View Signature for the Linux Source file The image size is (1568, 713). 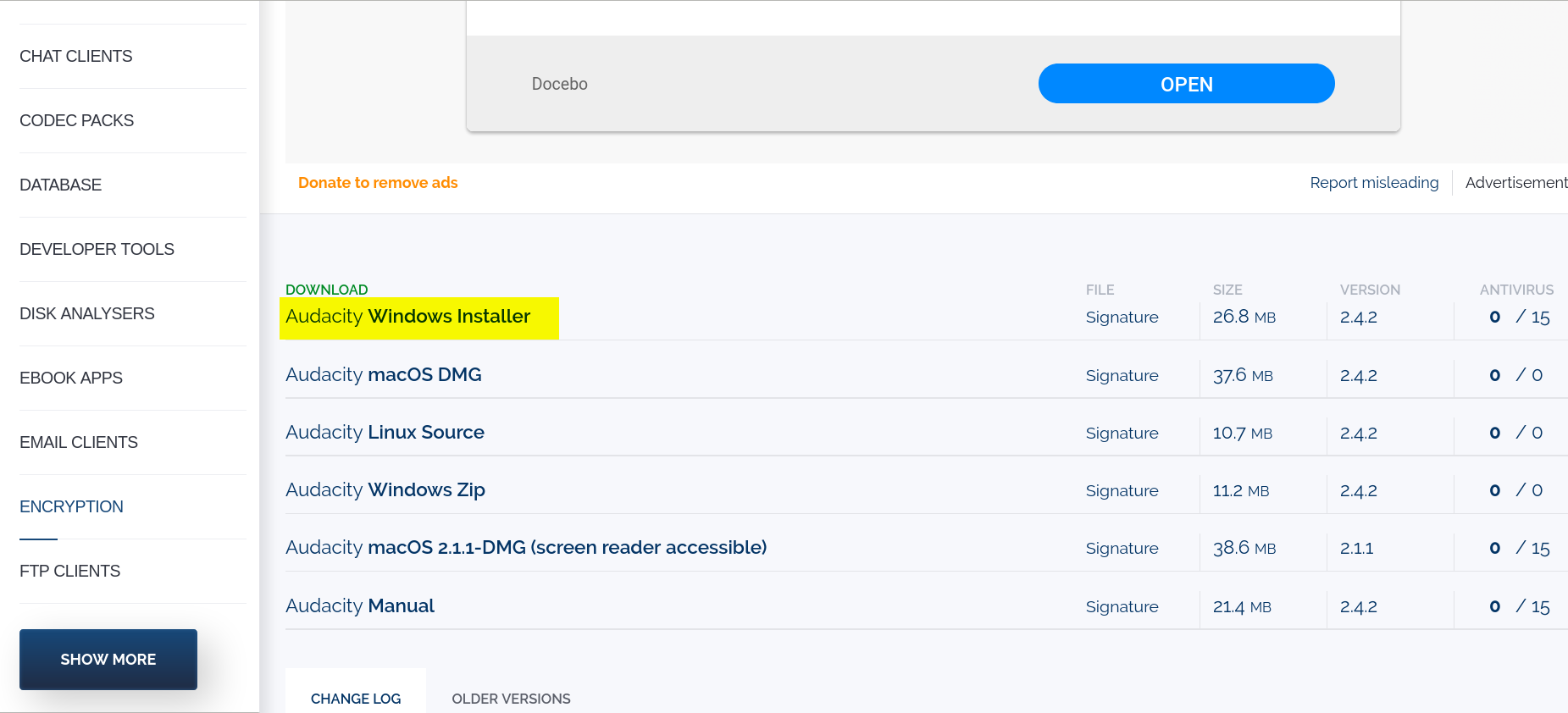pyautogui.click(x=1122, y=434)
